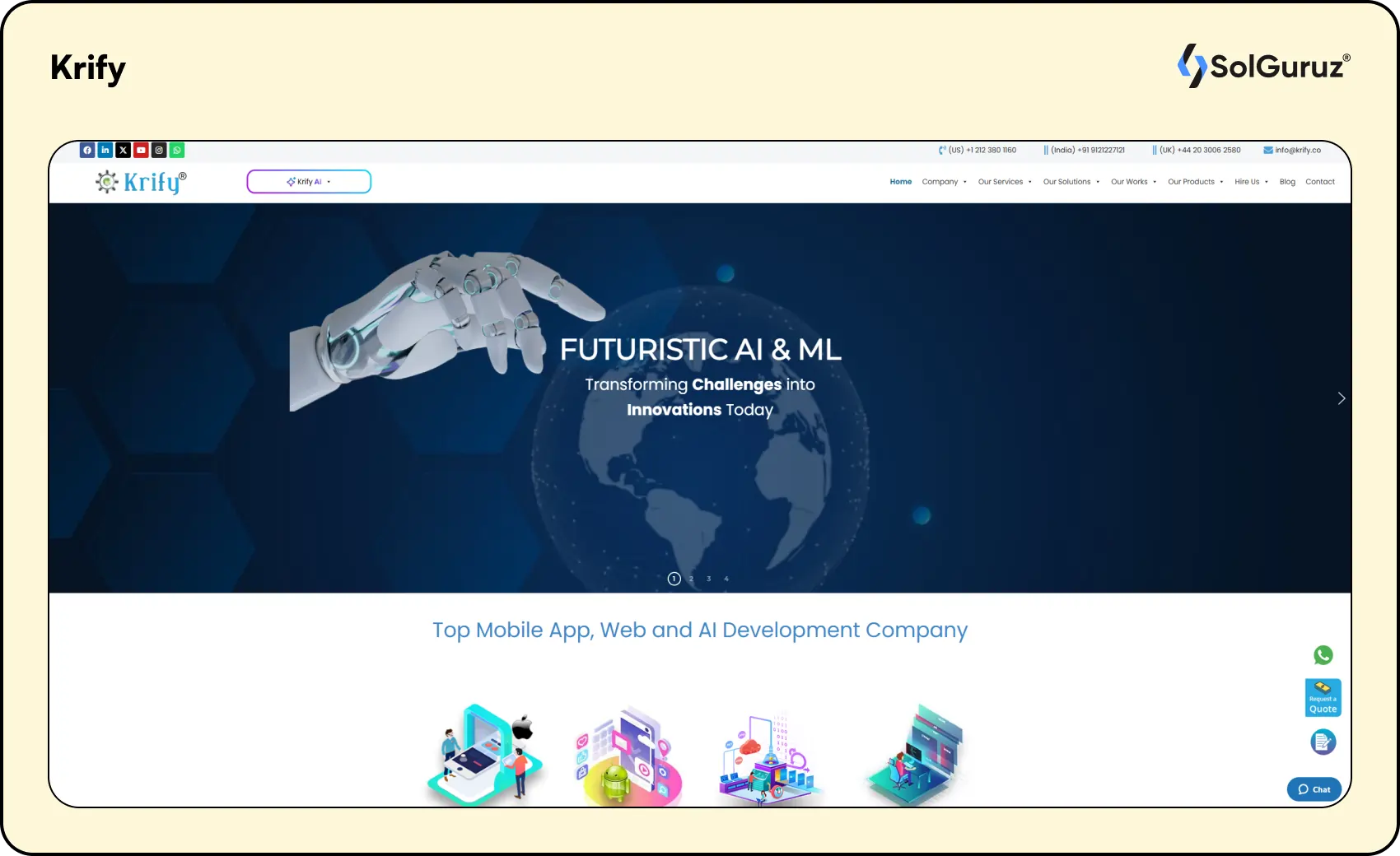Open the Instagram social icon
This screenshot has width=1400, height=856.
point(159,150)
